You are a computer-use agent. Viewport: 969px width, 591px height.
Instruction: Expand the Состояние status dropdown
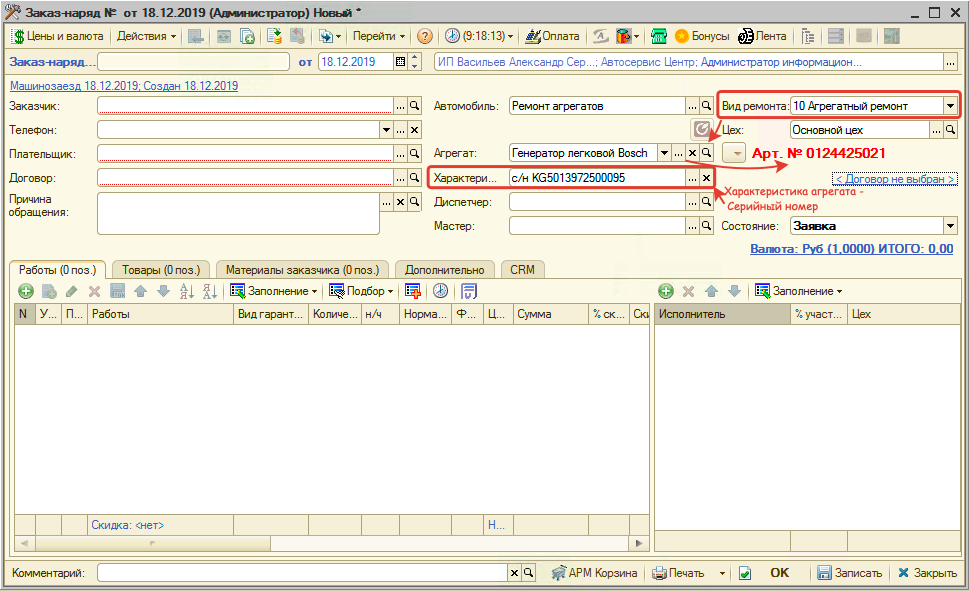click(x=948, y=226)
